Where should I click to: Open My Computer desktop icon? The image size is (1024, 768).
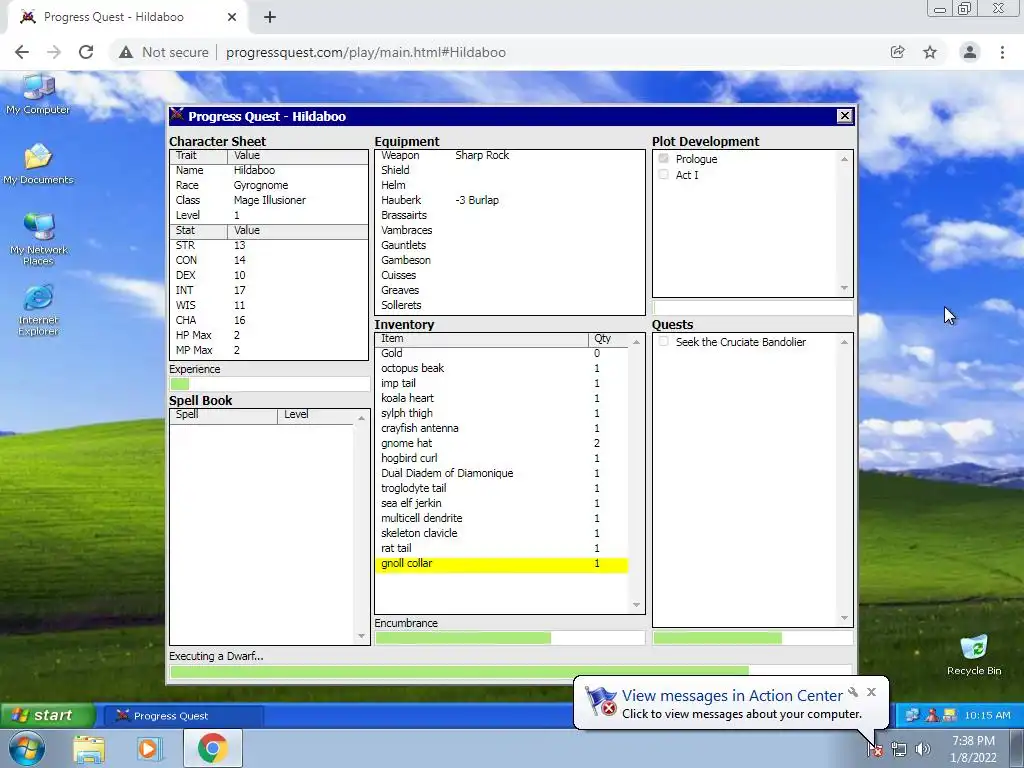[39, 95]
